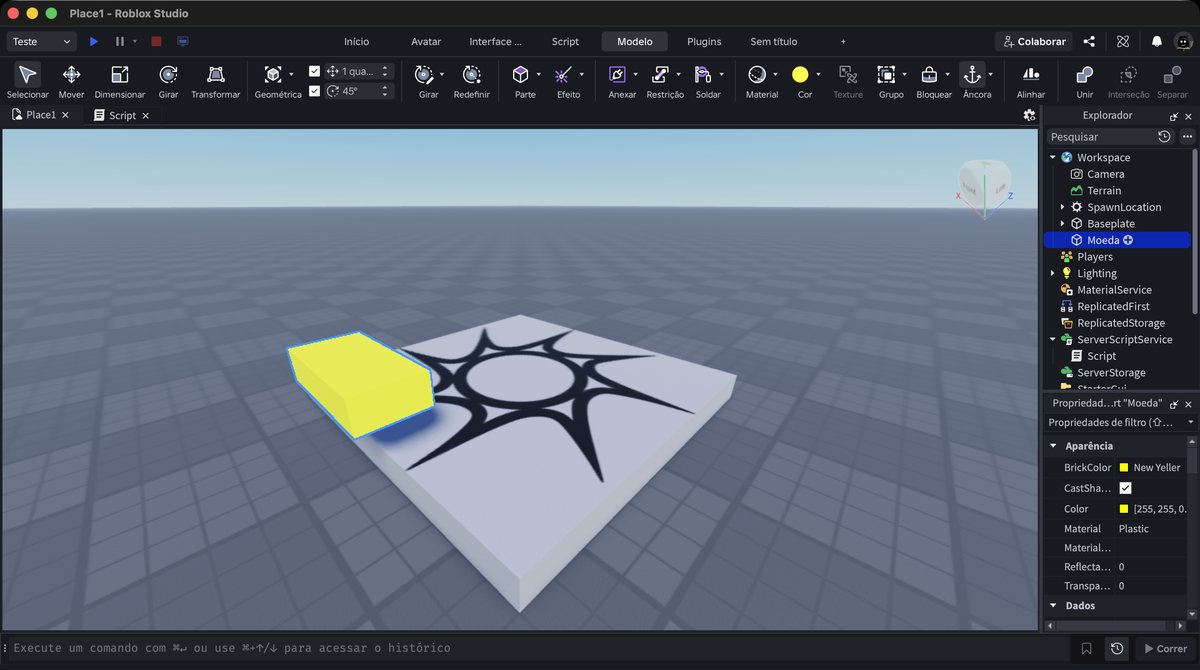The image size is (1200, 670).
Task: Open the Plugins ribbon tab
Action: pyautogui.click(x=704, y=41)
